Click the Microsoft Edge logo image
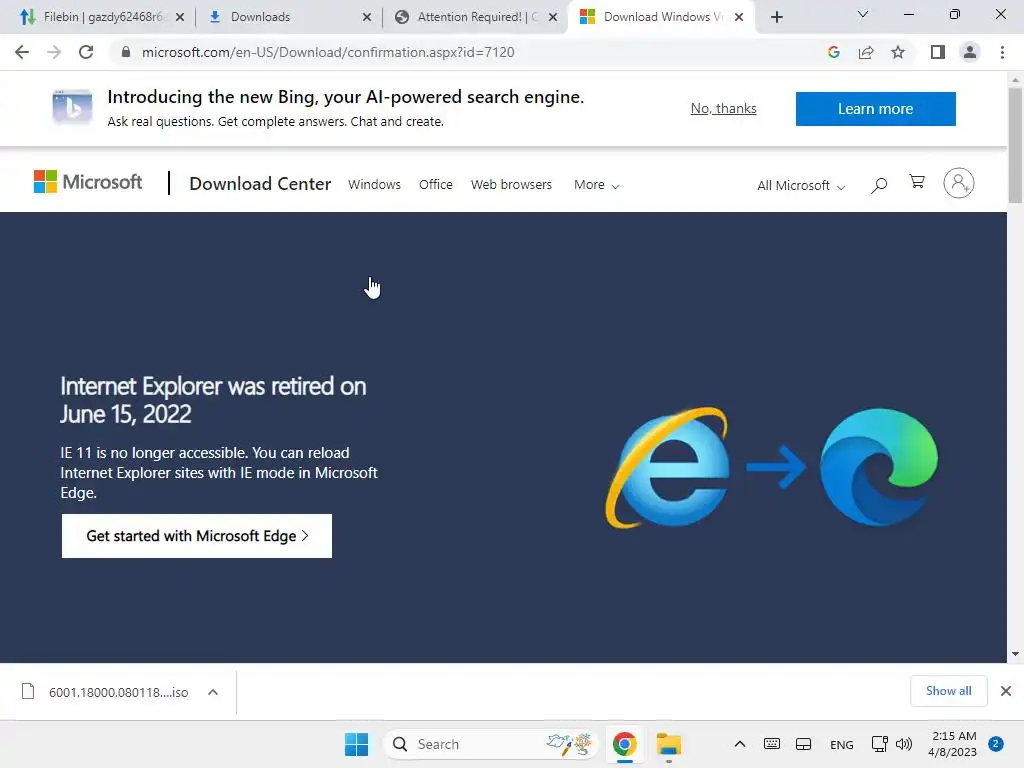The height and width of the screenshot is (768, 1024). [x=879, y=468]
